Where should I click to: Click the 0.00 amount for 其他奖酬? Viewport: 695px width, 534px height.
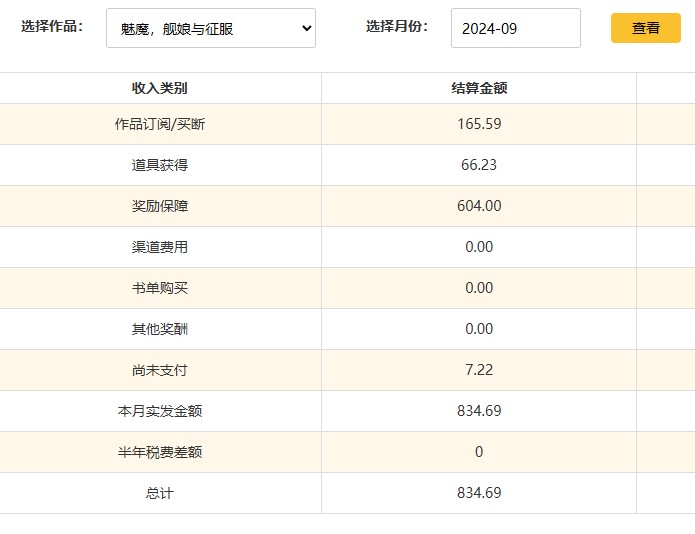(479, 329)
